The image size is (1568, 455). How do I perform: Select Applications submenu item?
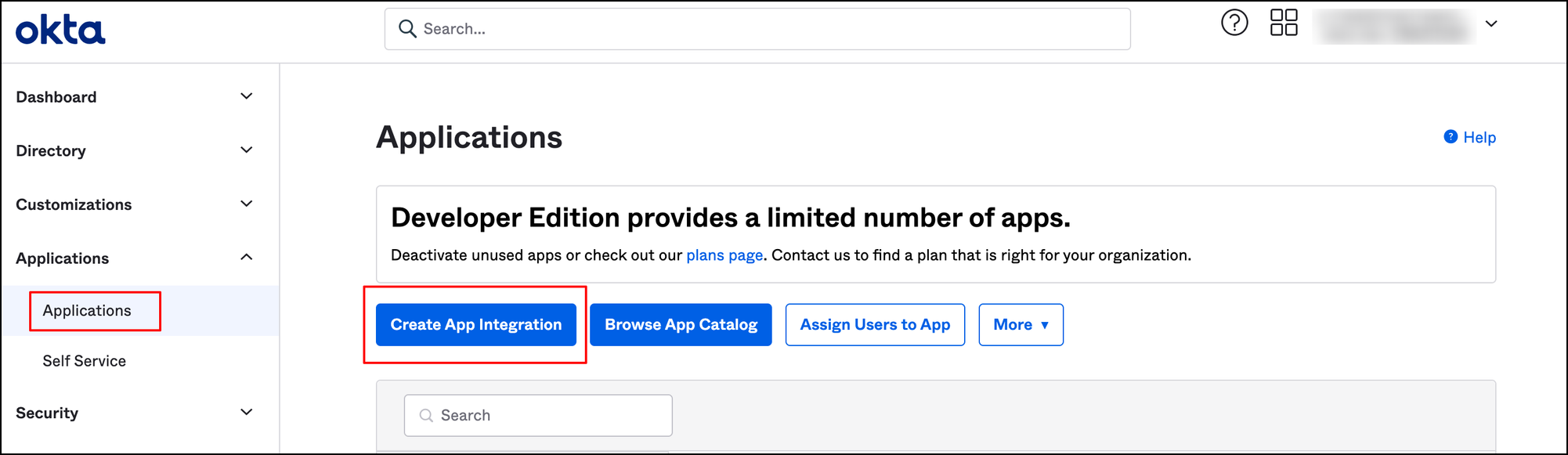pos(87,311)
